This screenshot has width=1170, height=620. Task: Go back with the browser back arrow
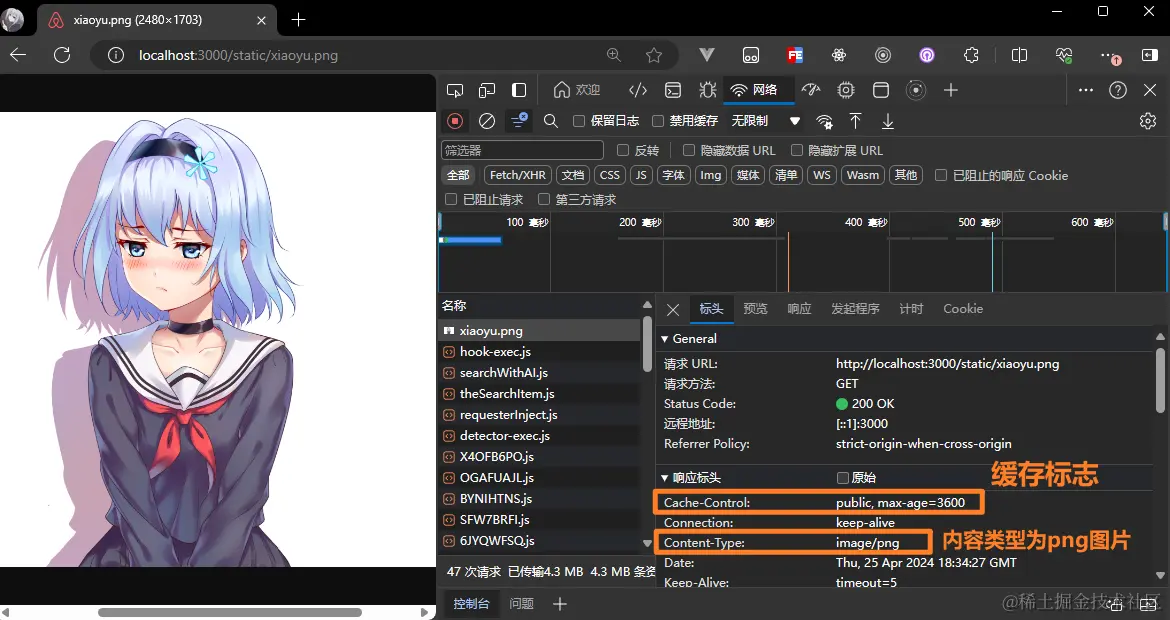(x=18, y=55)
